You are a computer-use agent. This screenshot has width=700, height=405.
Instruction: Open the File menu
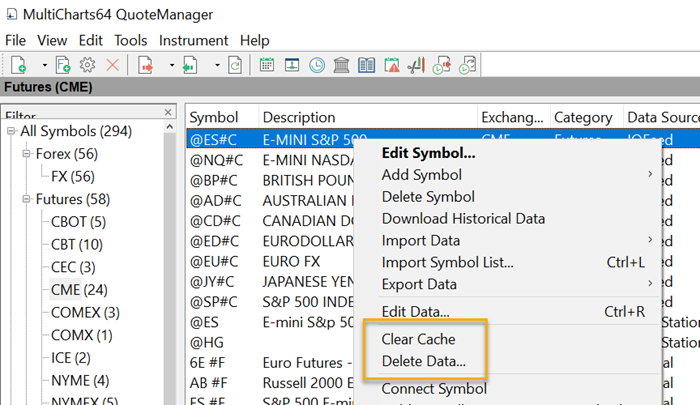pos(15,41)
